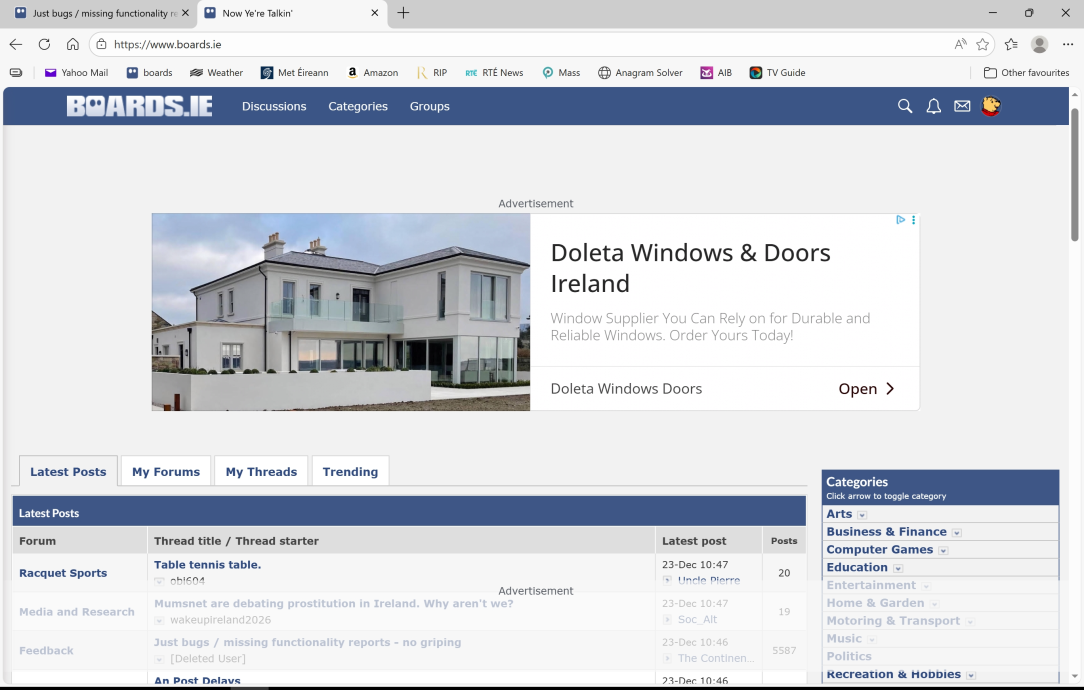The width and height of the screenshot is (1084, 690).
Task: Click the Doleta house advertisement image
Action: pyautogui.click(x=341, y=312)
